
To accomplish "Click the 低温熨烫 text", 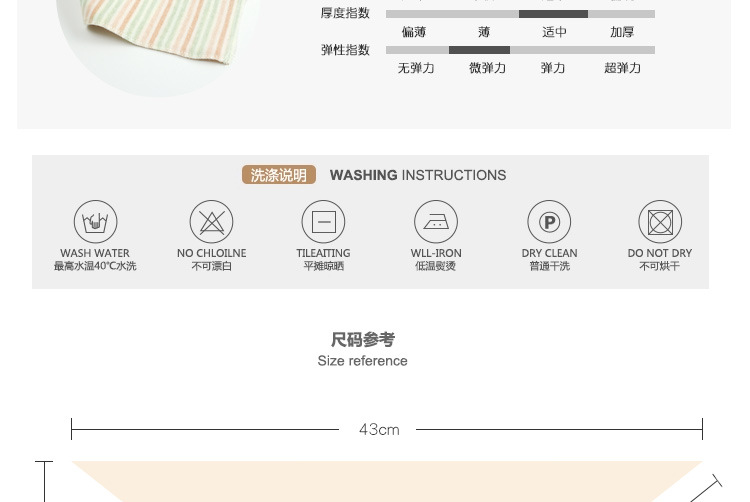I will [x=435, y=266].
